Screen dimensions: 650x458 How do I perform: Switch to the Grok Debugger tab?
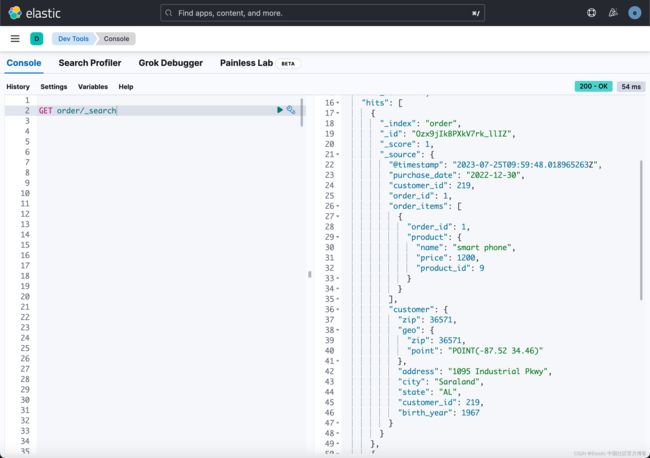pyautogui.click(x=171, y=63)
